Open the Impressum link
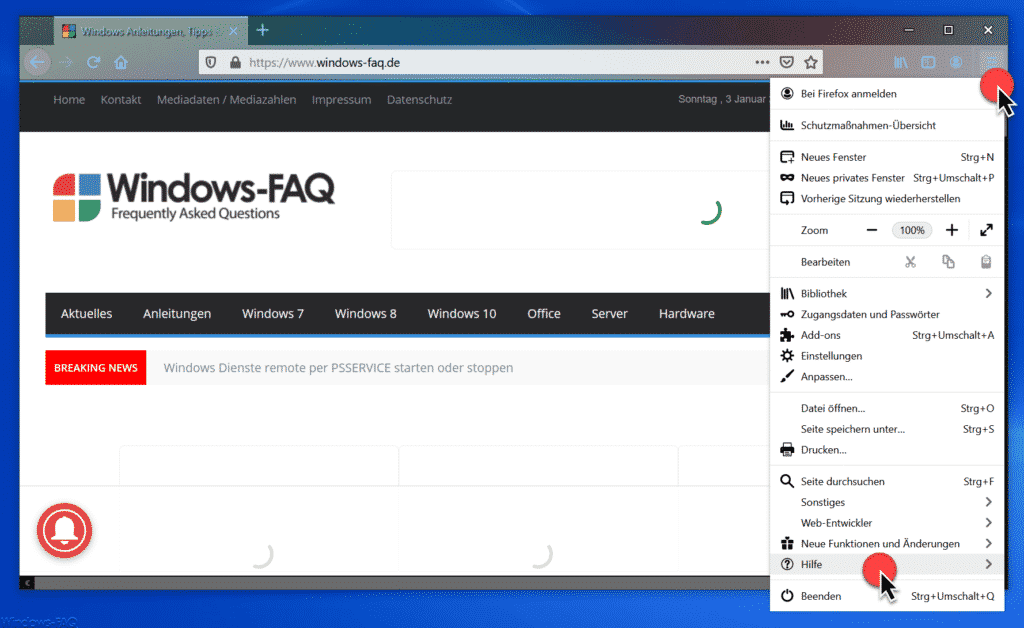Viewport: 1024px width, 628px height. coord(342,100)
